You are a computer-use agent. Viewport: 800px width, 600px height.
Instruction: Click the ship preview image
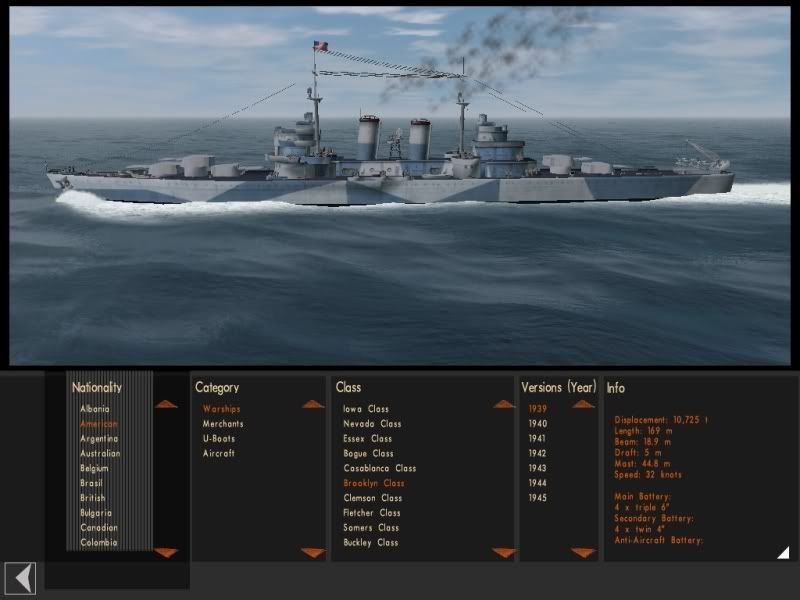click(400, 186)
